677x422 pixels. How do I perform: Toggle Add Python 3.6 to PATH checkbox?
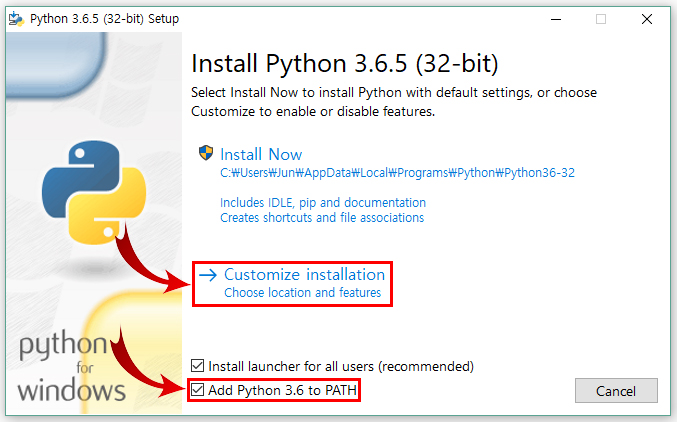198,390
